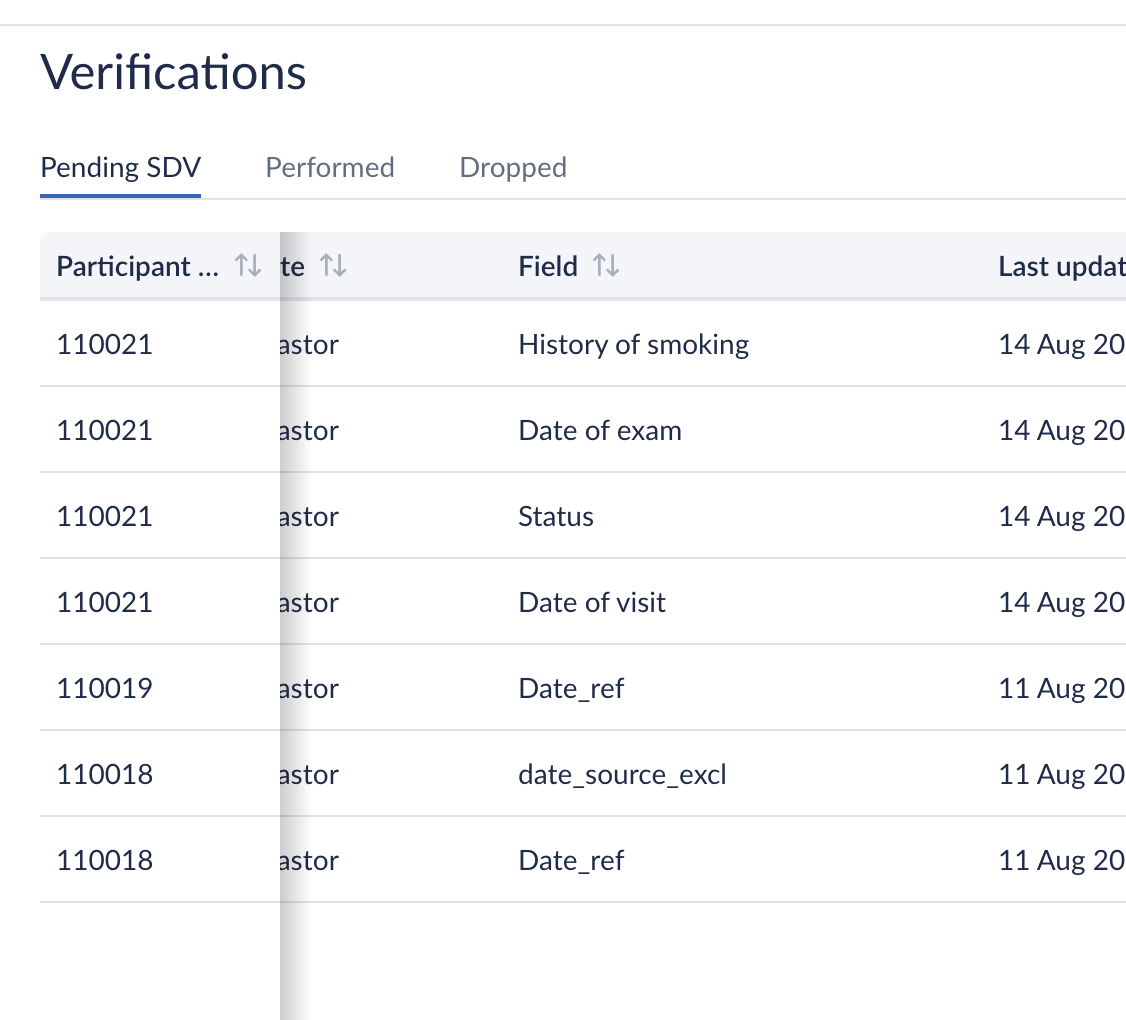Click participant ID in History of smoking row
The width and height of the screenshot is (1126, 1020).
[x=105, y=345]
